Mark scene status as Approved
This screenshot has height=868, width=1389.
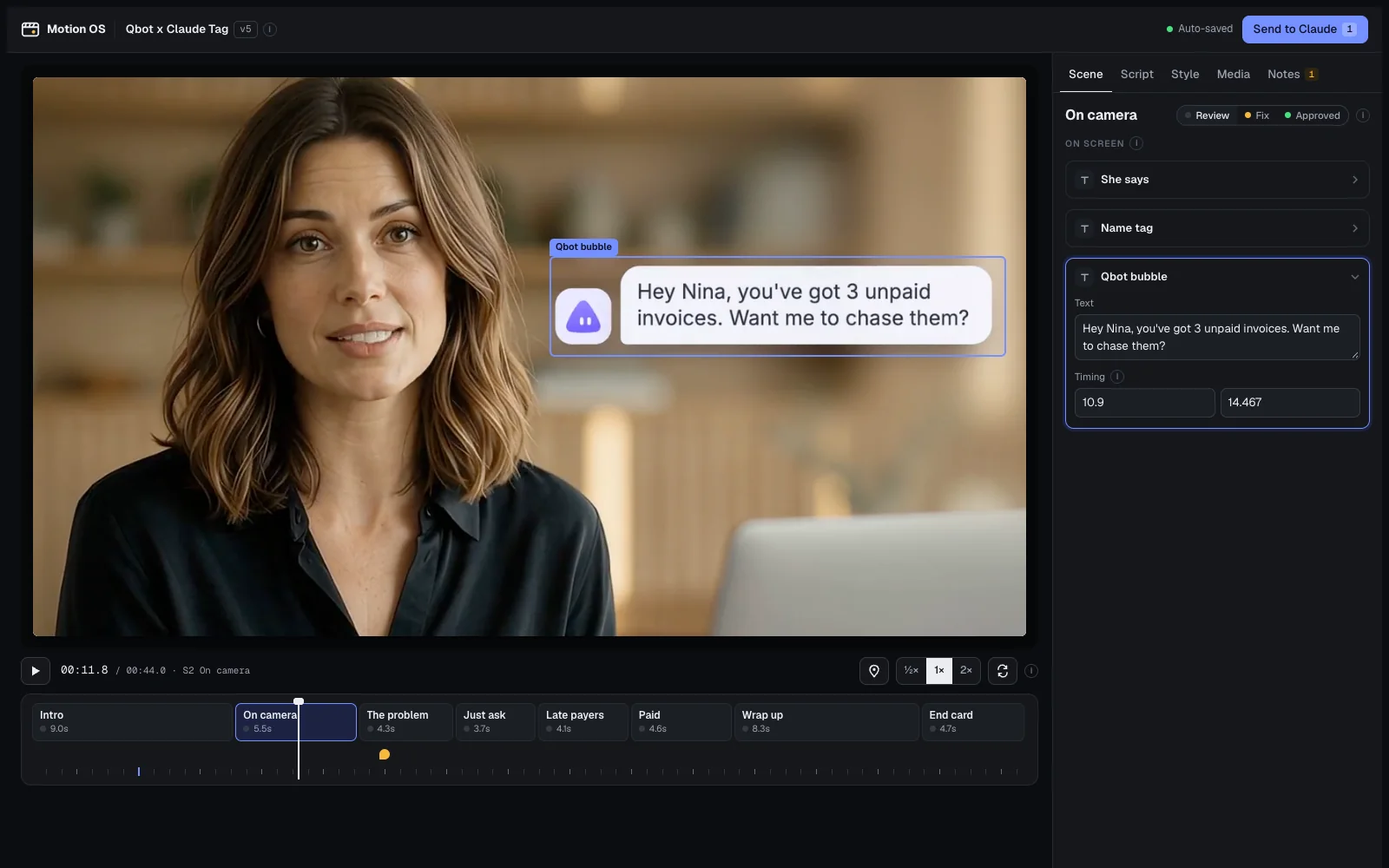click(1313, 115)
